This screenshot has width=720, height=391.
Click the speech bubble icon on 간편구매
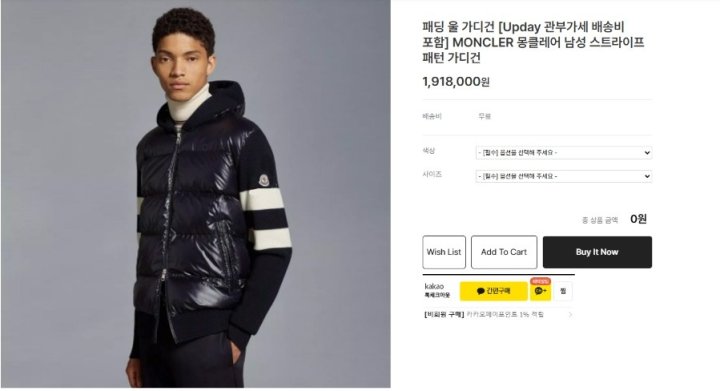pos(481,291)
